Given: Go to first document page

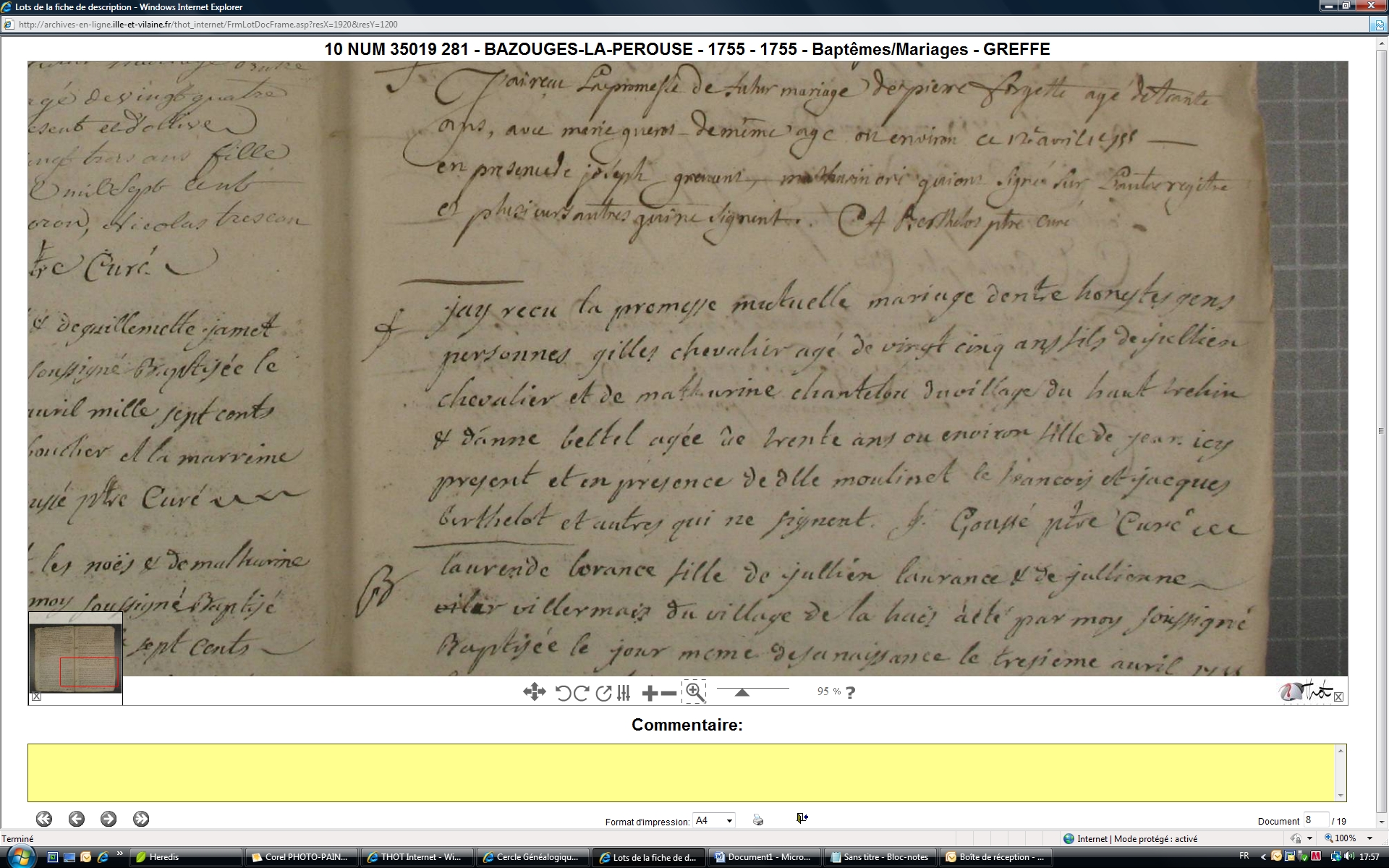Looking at the screenshot, I should (x=44, y=819).
